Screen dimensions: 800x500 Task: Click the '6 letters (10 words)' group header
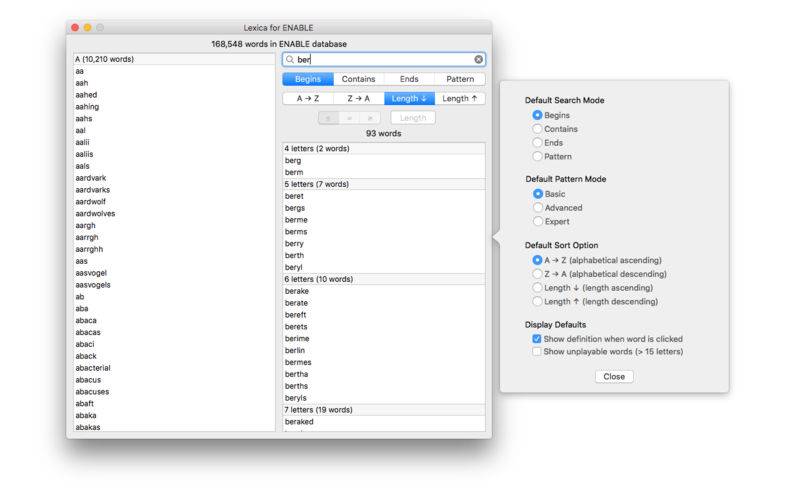(x=384, y=279)
